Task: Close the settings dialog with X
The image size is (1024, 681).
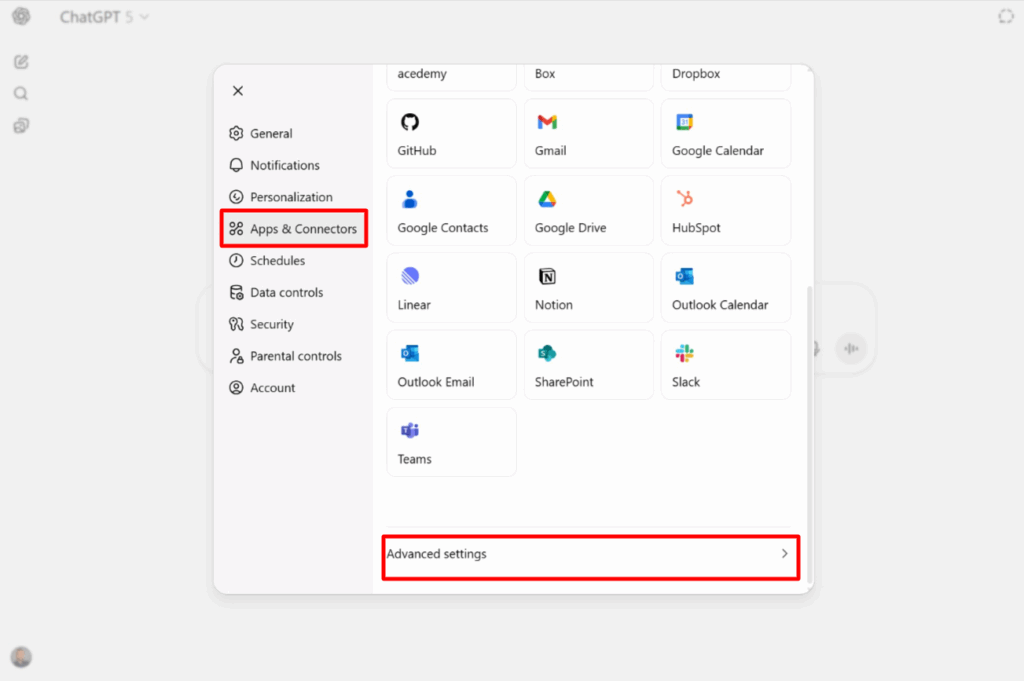Action: (238, 91)
